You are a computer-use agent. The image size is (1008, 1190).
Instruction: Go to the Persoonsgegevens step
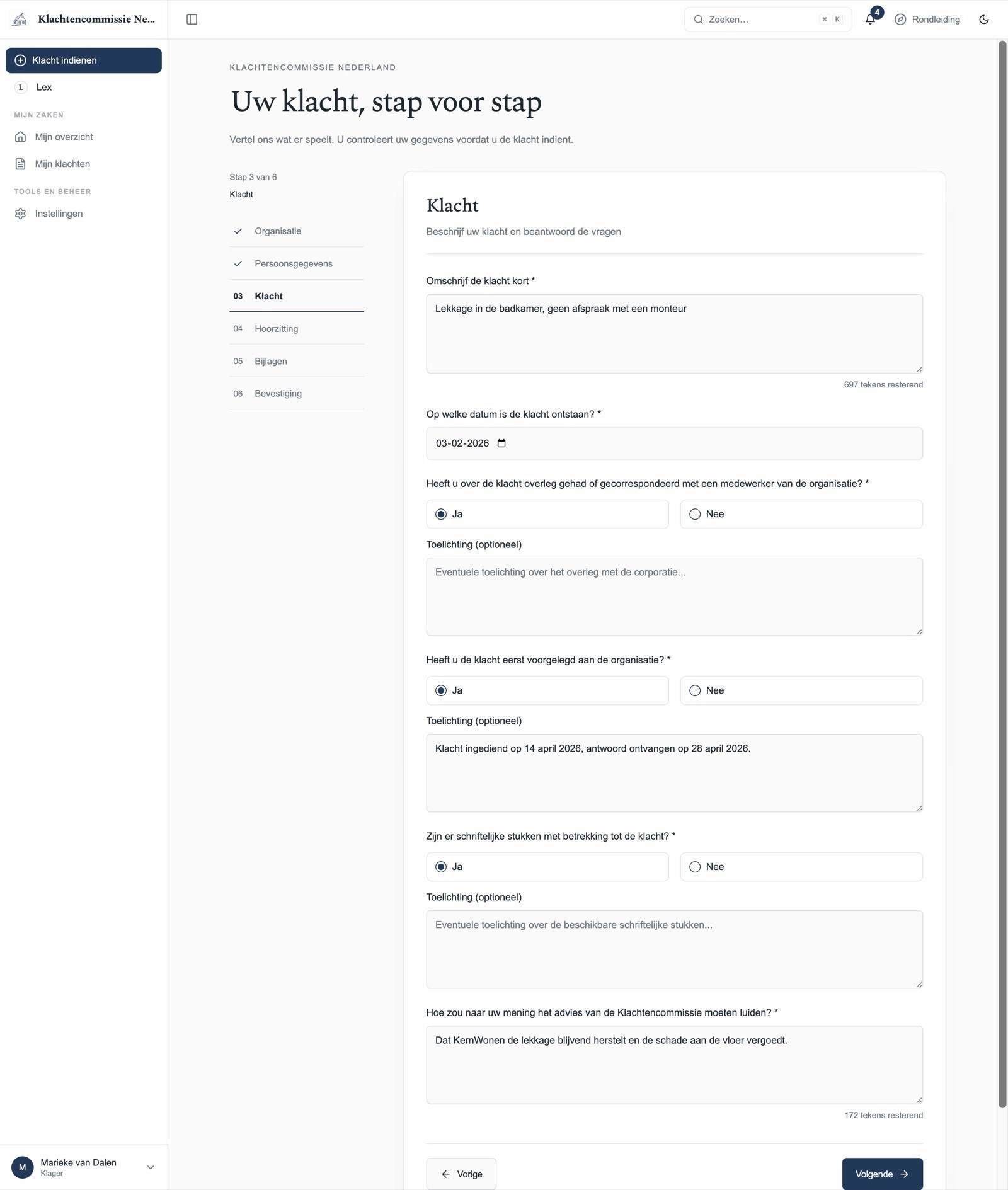[x=297, y=264]
